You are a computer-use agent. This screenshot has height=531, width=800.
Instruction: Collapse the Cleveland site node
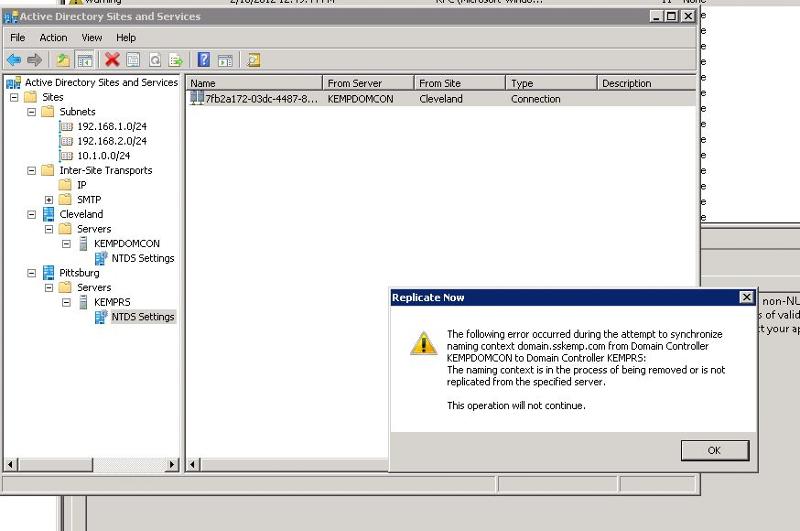tap(32, 214)
